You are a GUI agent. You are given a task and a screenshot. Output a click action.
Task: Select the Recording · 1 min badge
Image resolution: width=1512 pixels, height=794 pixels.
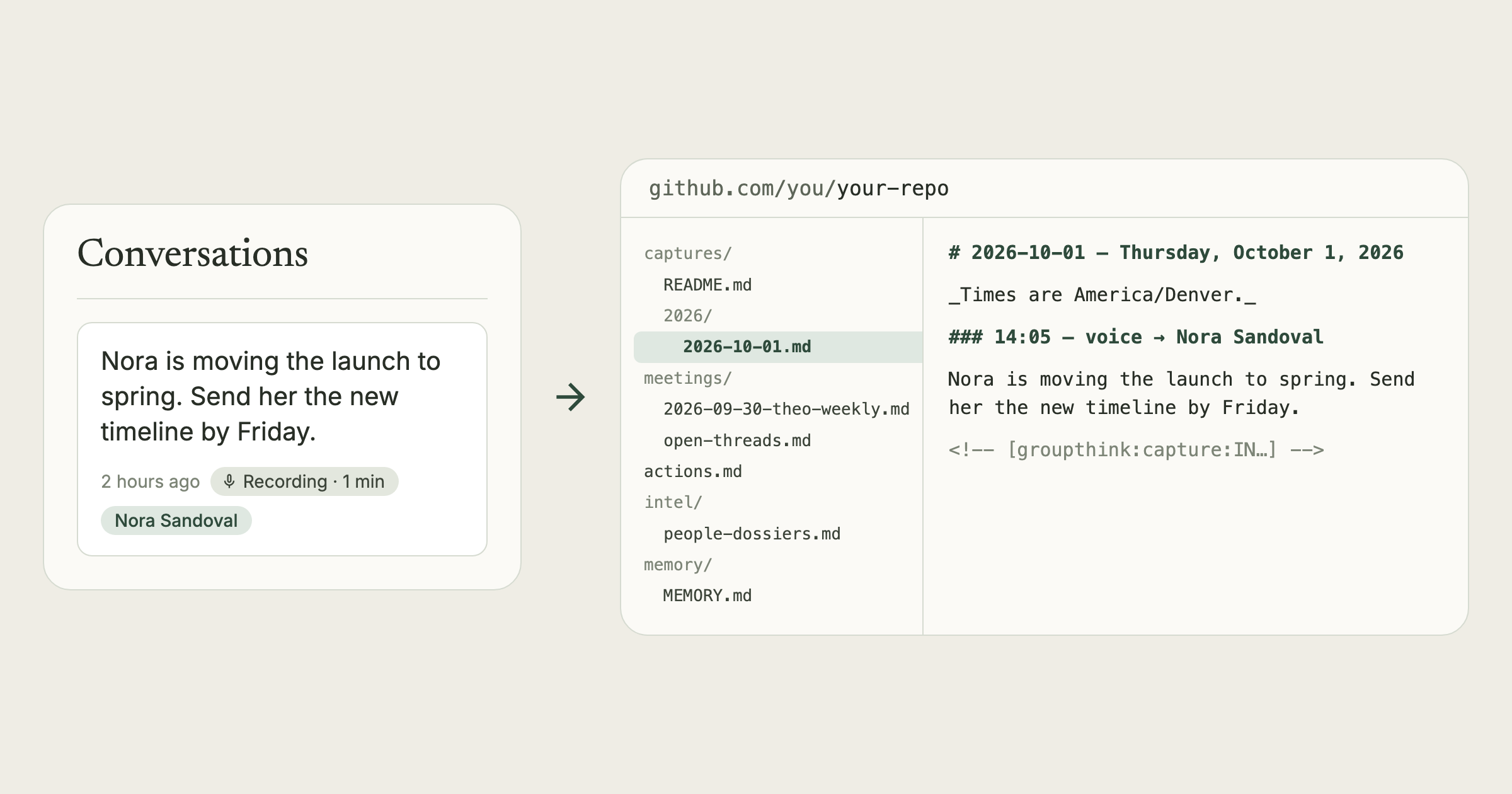click(304, 481)
